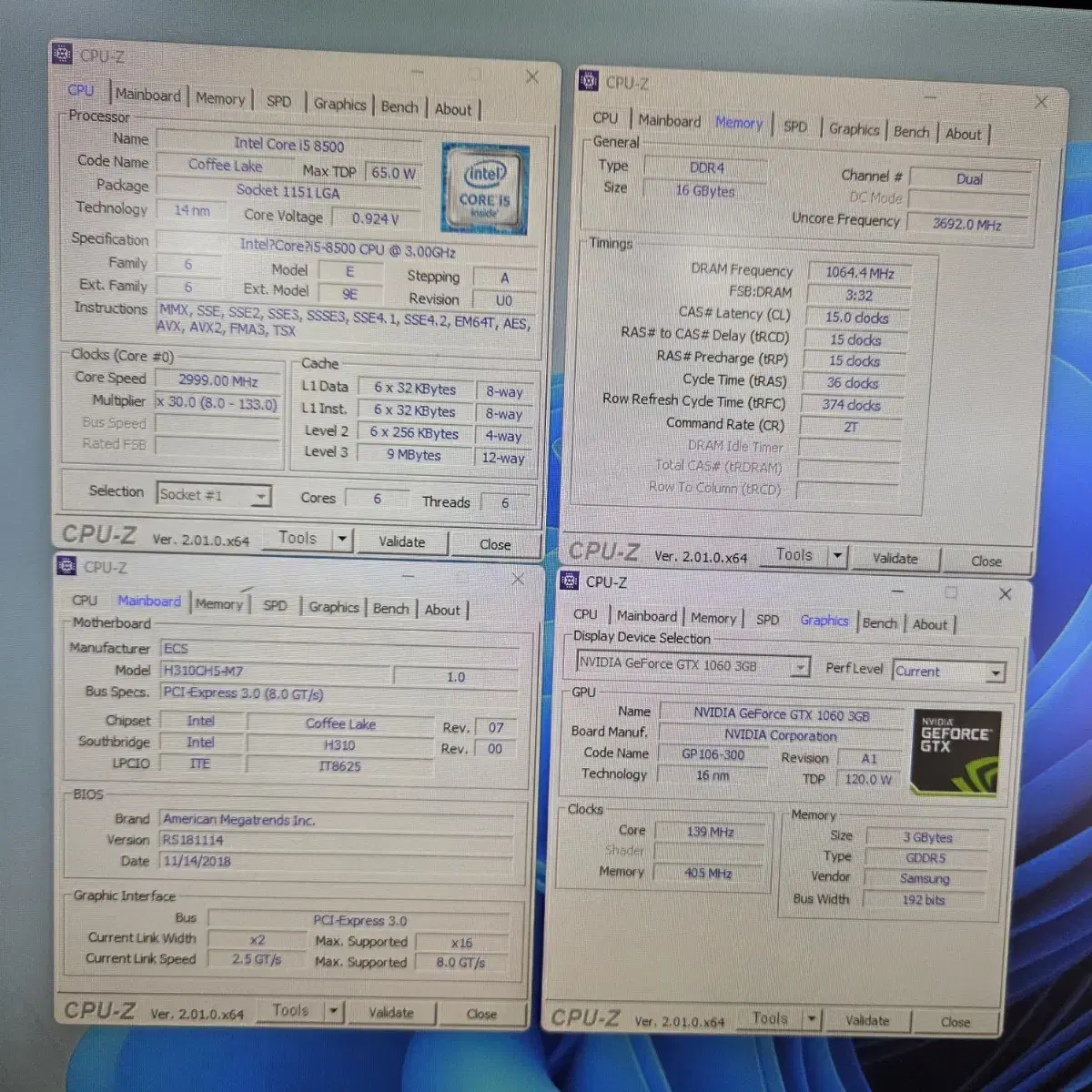The image size is (1092, 1092).
Task: Select the Mainboard tab in the Graphics window
Action: pyautogui.click(x=646, y=616)
